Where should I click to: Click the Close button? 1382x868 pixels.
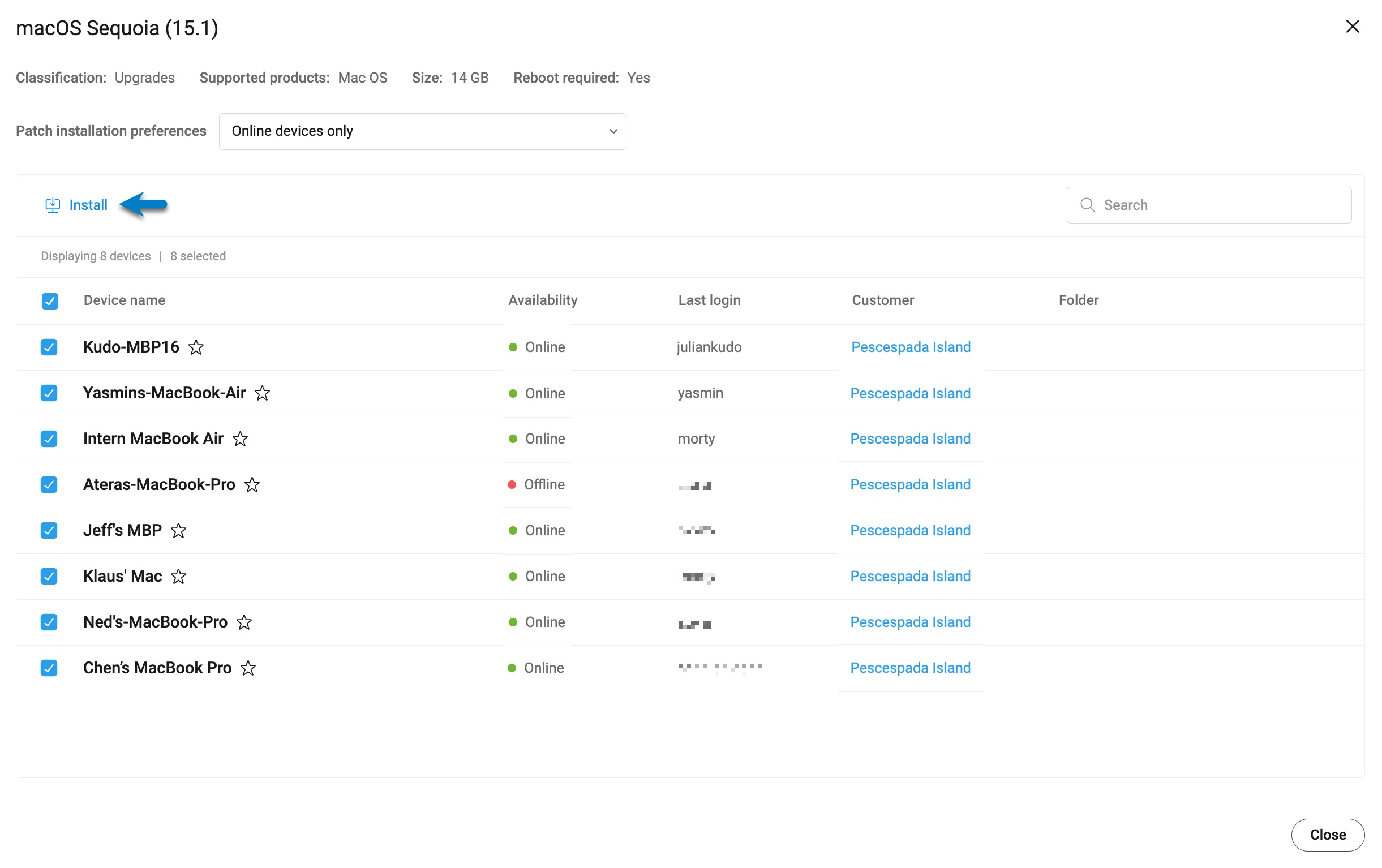point(1328,835)
